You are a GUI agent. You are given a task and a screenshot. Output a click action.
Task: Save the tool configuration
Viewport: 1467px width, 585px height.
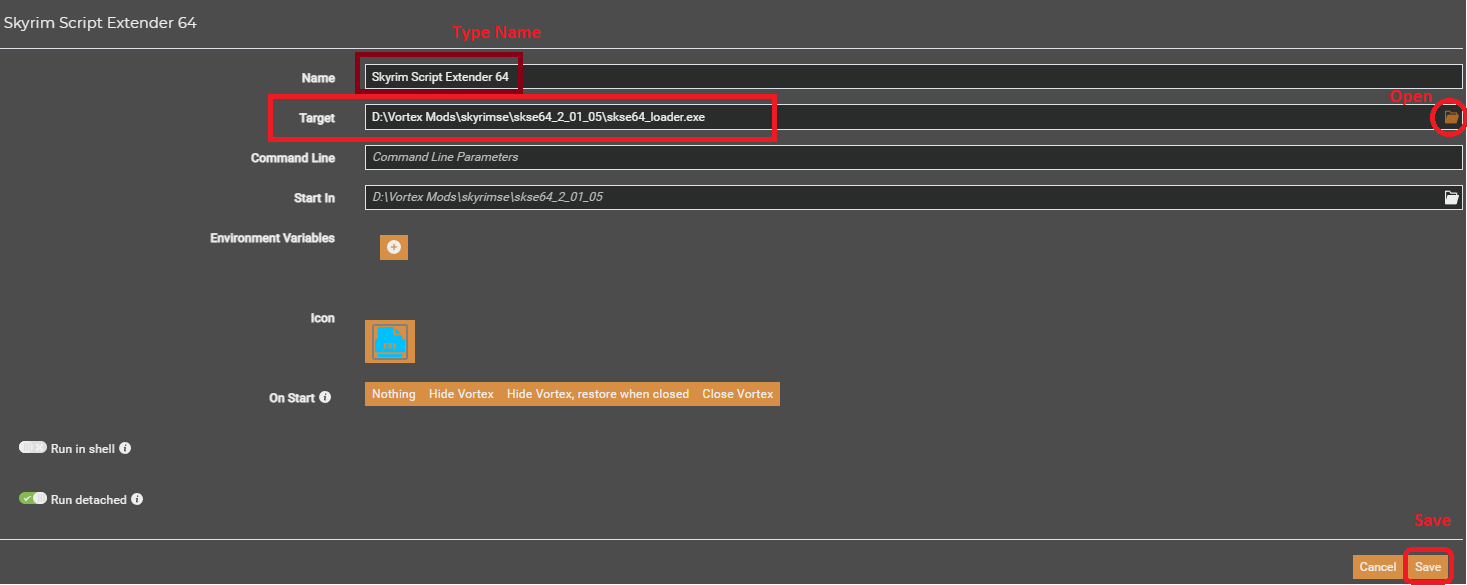1428,567
